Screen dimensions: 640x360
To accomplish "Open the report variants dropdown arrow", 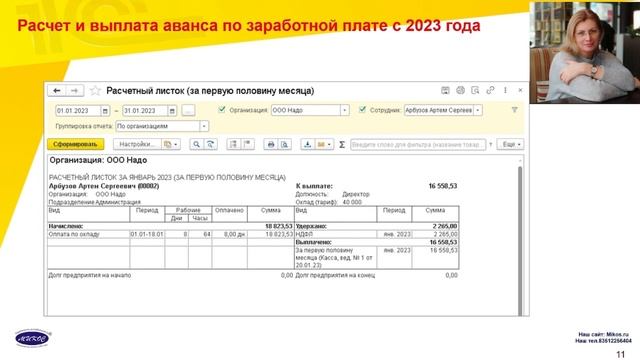I will pos(176,144).
